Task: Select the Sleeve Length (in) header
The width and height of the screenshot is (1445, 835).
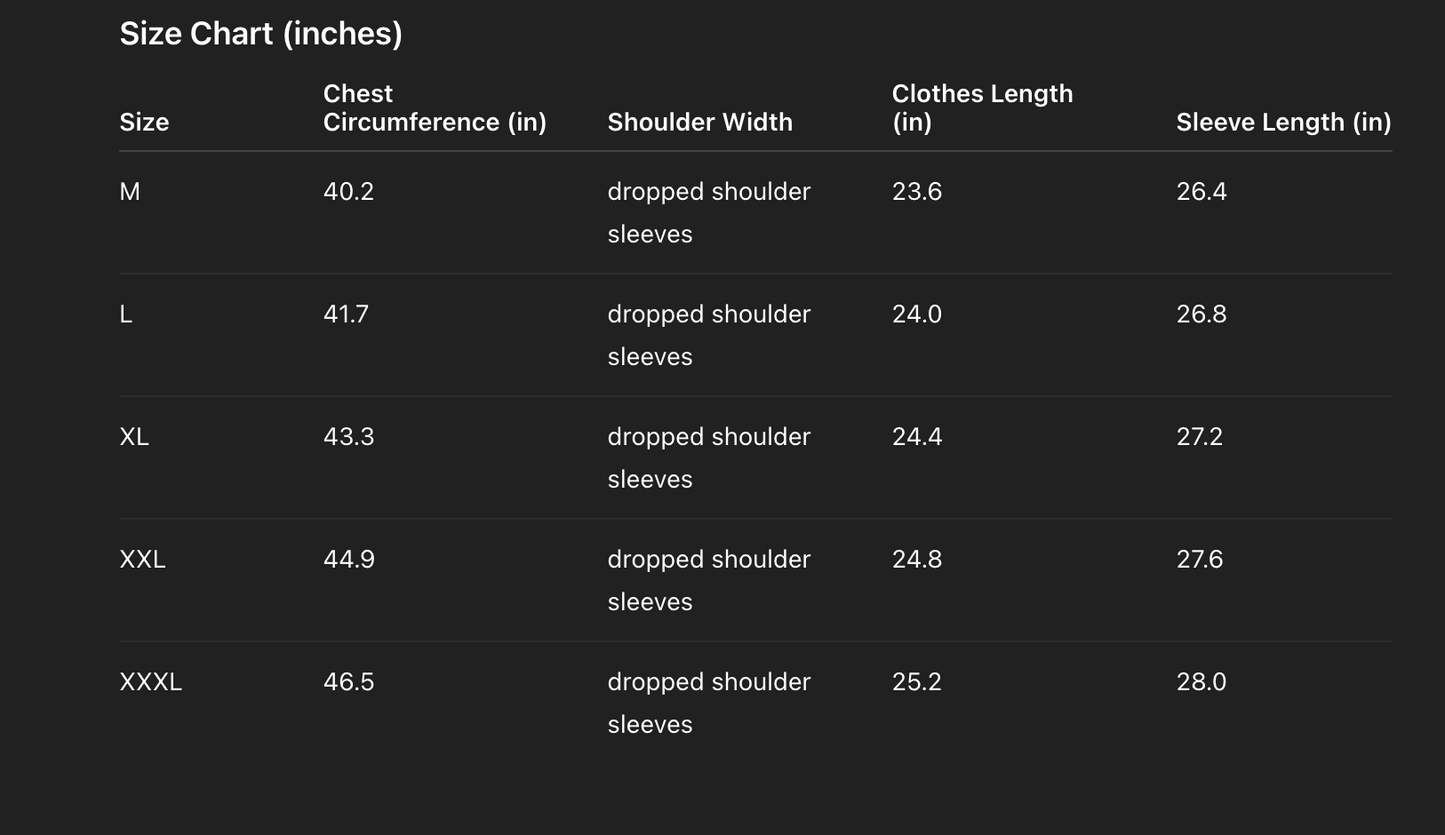Action: coord(1283,122)
